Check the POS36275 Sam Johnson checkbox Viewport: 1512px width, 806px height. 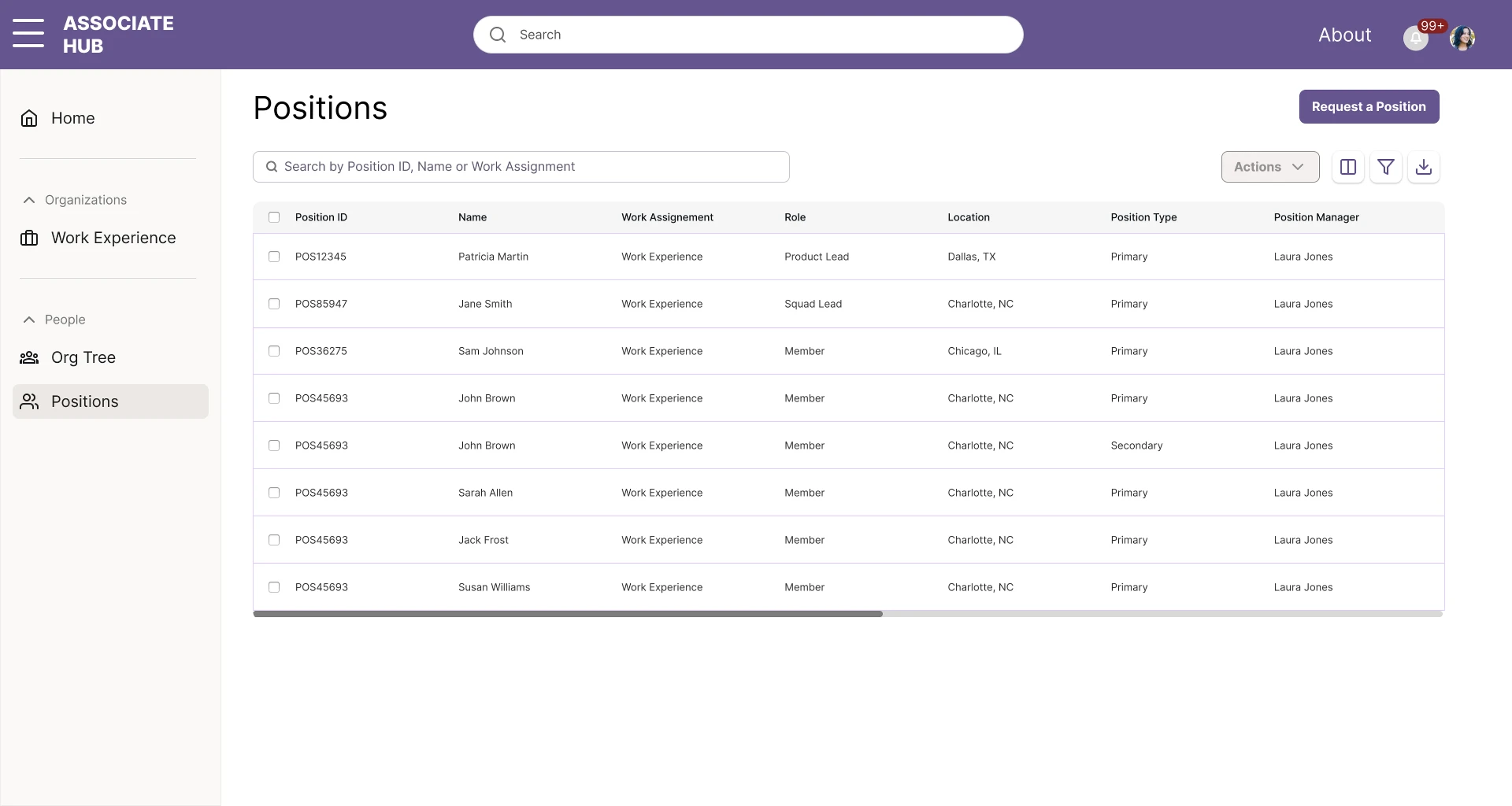(x=274, y=351)
